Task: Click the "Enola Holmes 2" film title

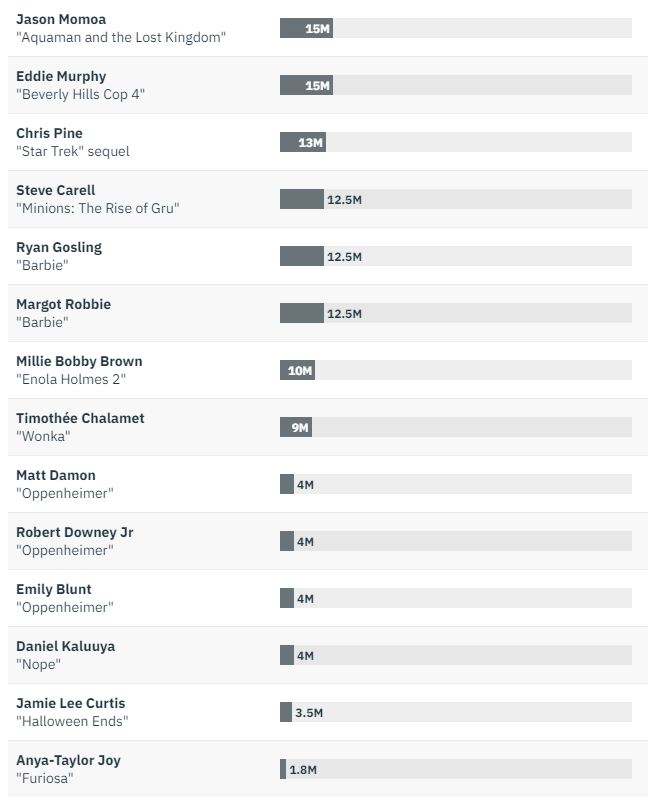Action: tap(71, 379)
